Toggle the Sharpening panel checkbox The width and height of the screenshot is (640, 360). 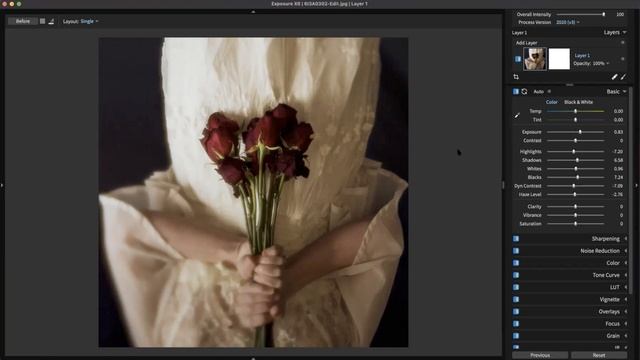pyautogui.click(x=516, y=239)
